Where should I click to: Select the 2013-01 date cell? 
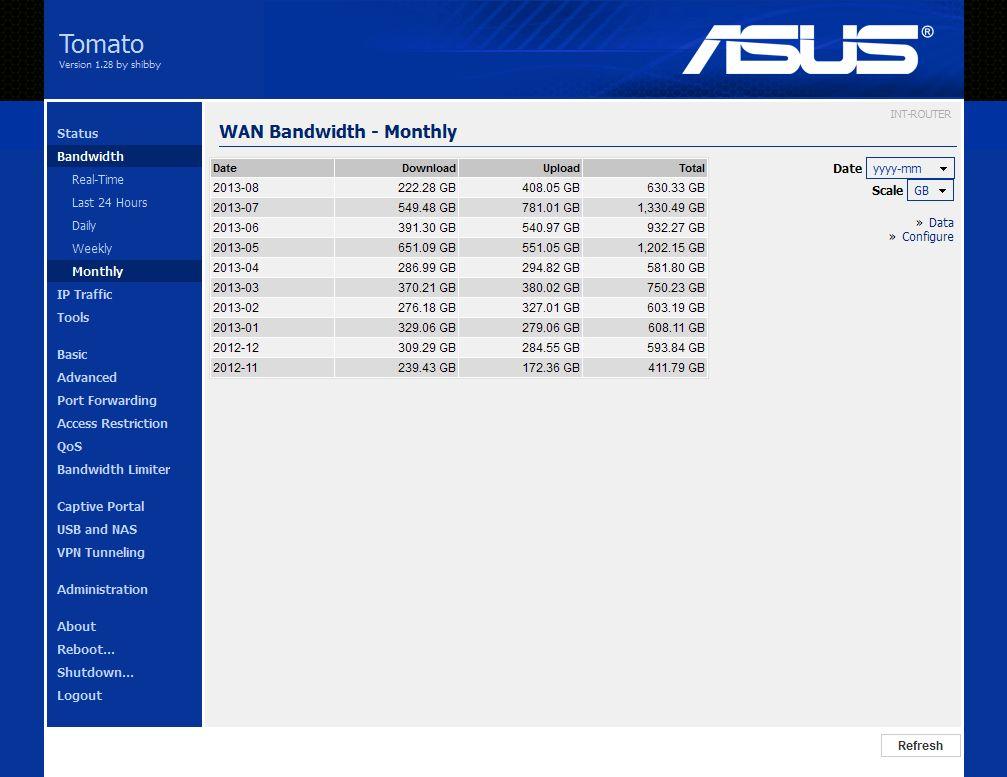[x=272, y=327]
